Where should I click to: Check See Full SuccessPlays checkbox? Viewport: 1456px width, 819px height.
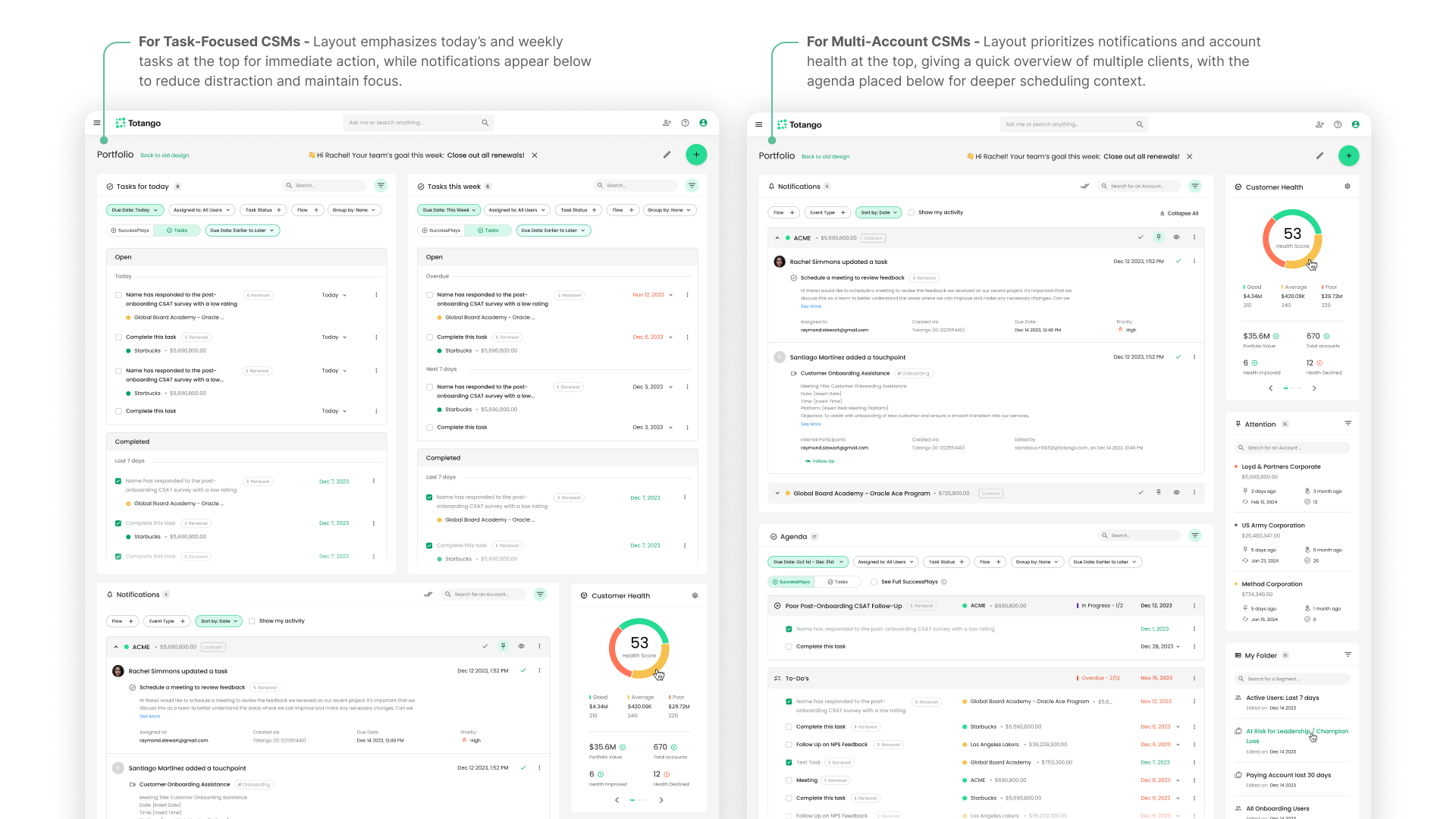coord(874,582)
